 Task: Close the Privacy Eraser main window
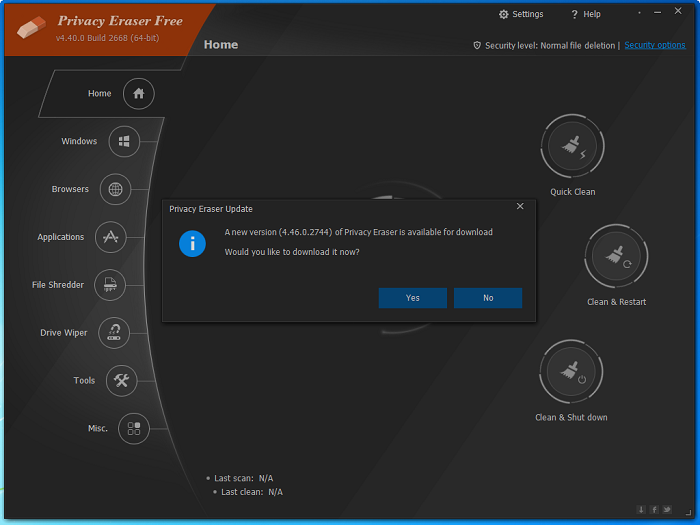[678, 11]
